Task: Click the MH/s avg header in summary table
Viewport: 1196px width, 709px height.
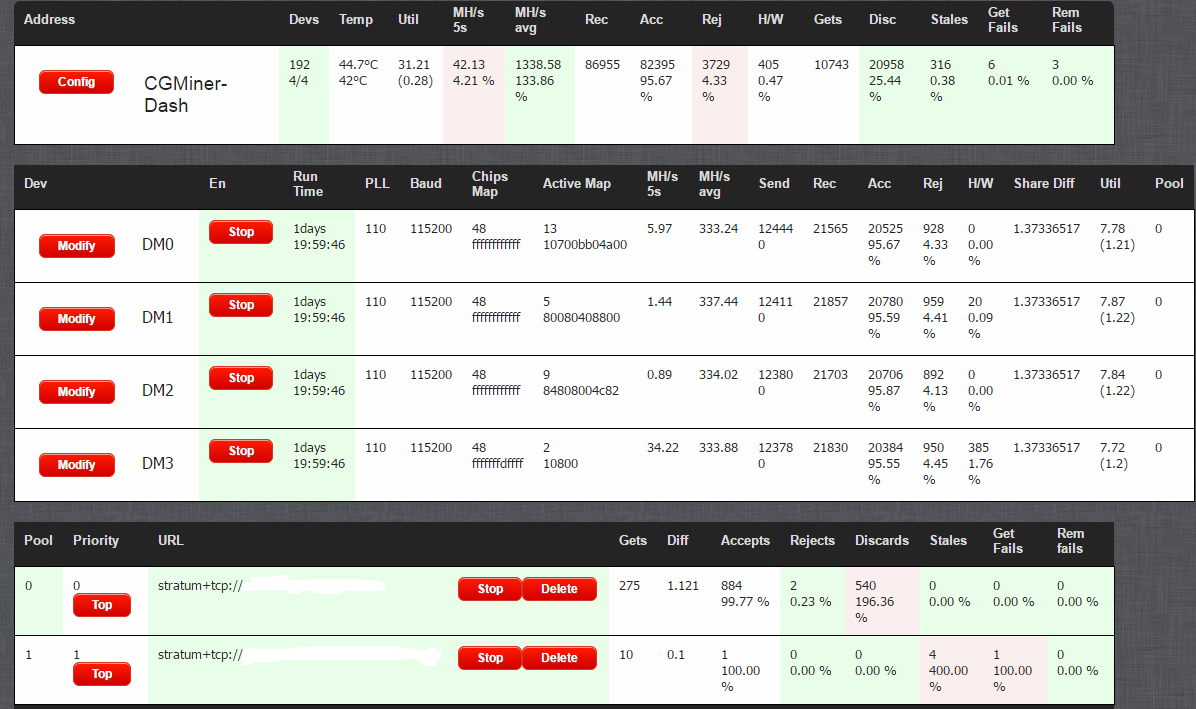Action: [530, 19]
